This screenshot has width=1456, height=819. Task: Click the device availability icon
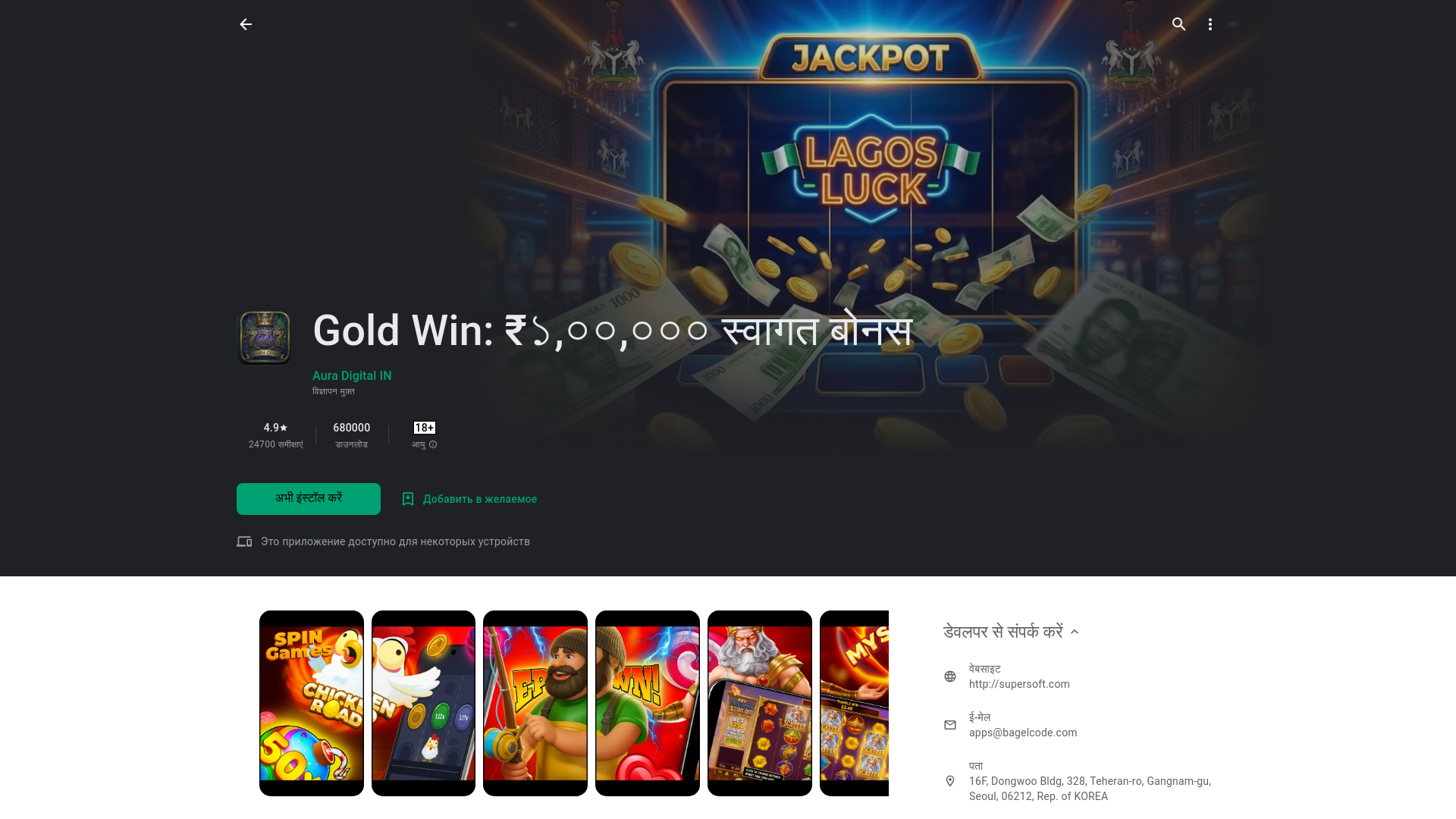[x=244, y=541]
